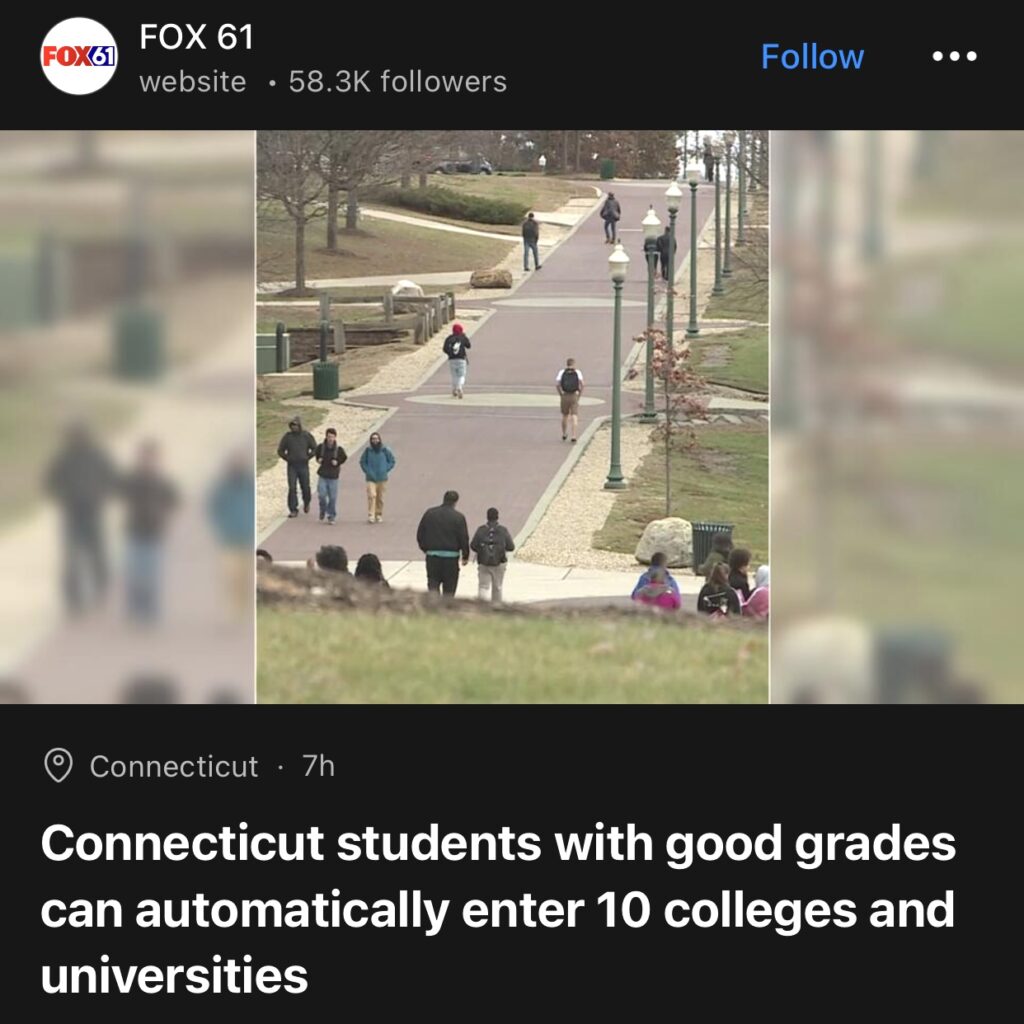This screenshot has width=1024, height=1024.
Task: Tap the grass foreground of the photo
Action: pos(513,656)
